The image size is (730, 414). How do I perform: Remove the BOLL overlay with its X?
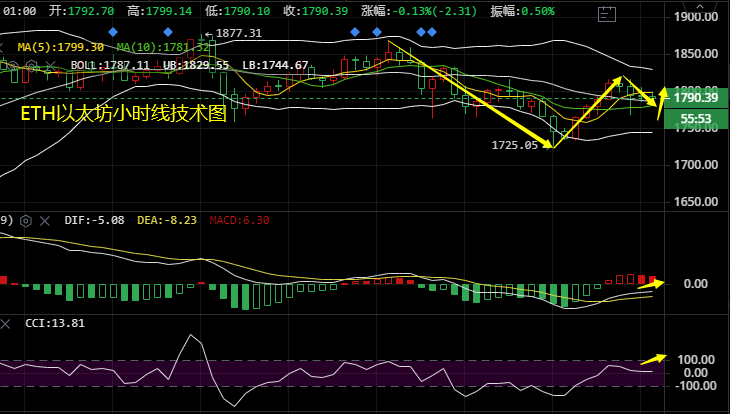(x=51, y=65)
